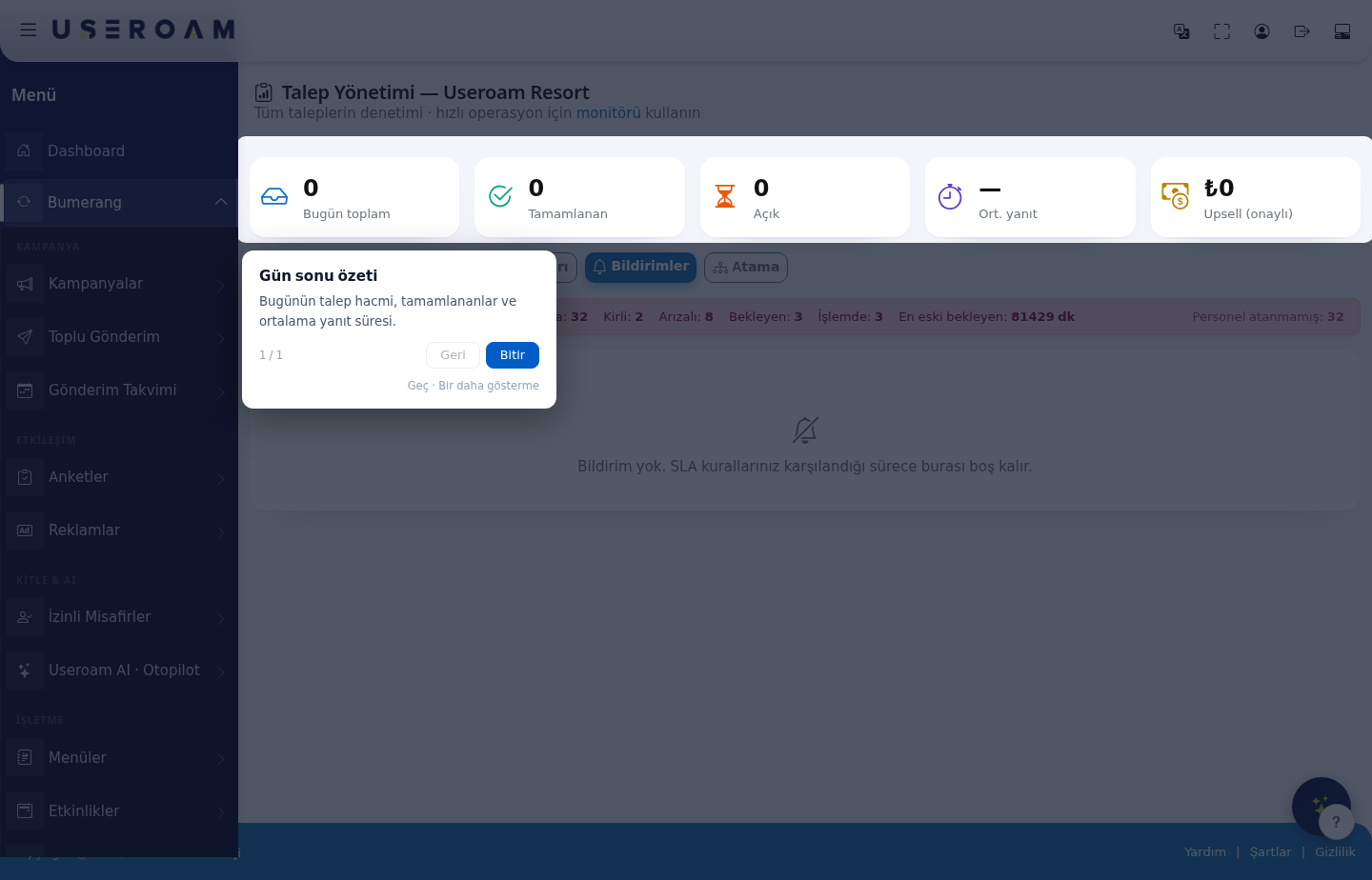
Task: Open the Şartlar footer link
Action: (1271, 852)
